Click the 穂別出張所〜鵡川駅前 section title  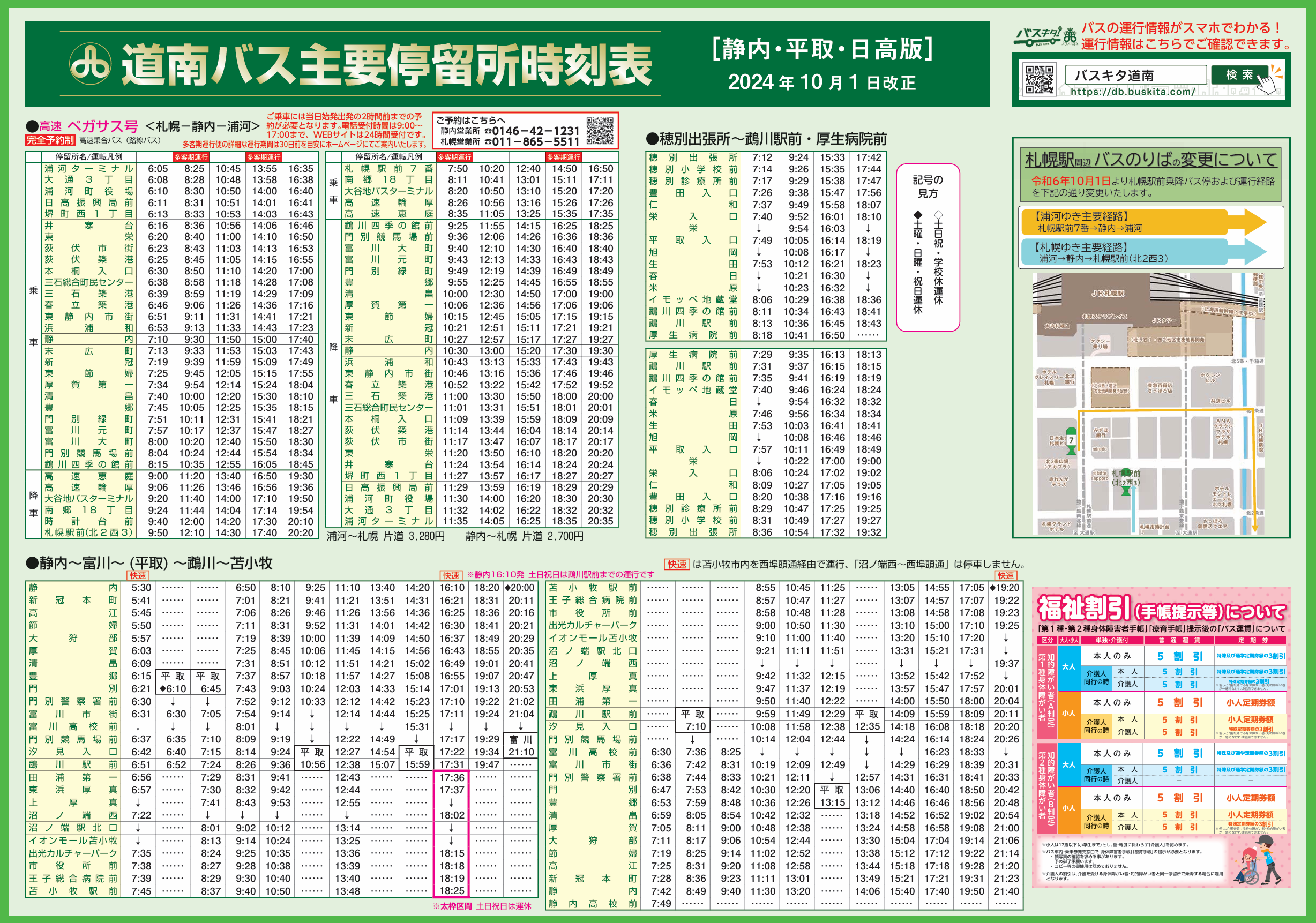pyautogui.click(x=766, y=139)
